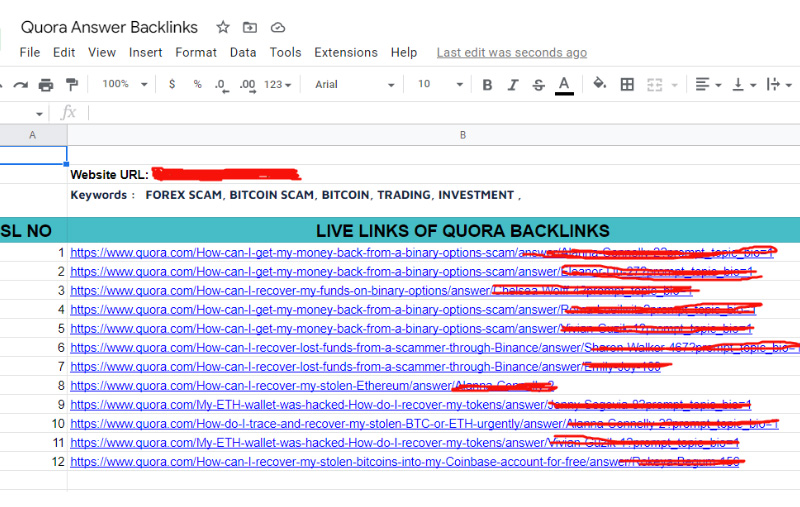Select the serial number 4 cell
Image resolution: width=800 pixels, height=507 pixels.
click(x=33, y=310)
